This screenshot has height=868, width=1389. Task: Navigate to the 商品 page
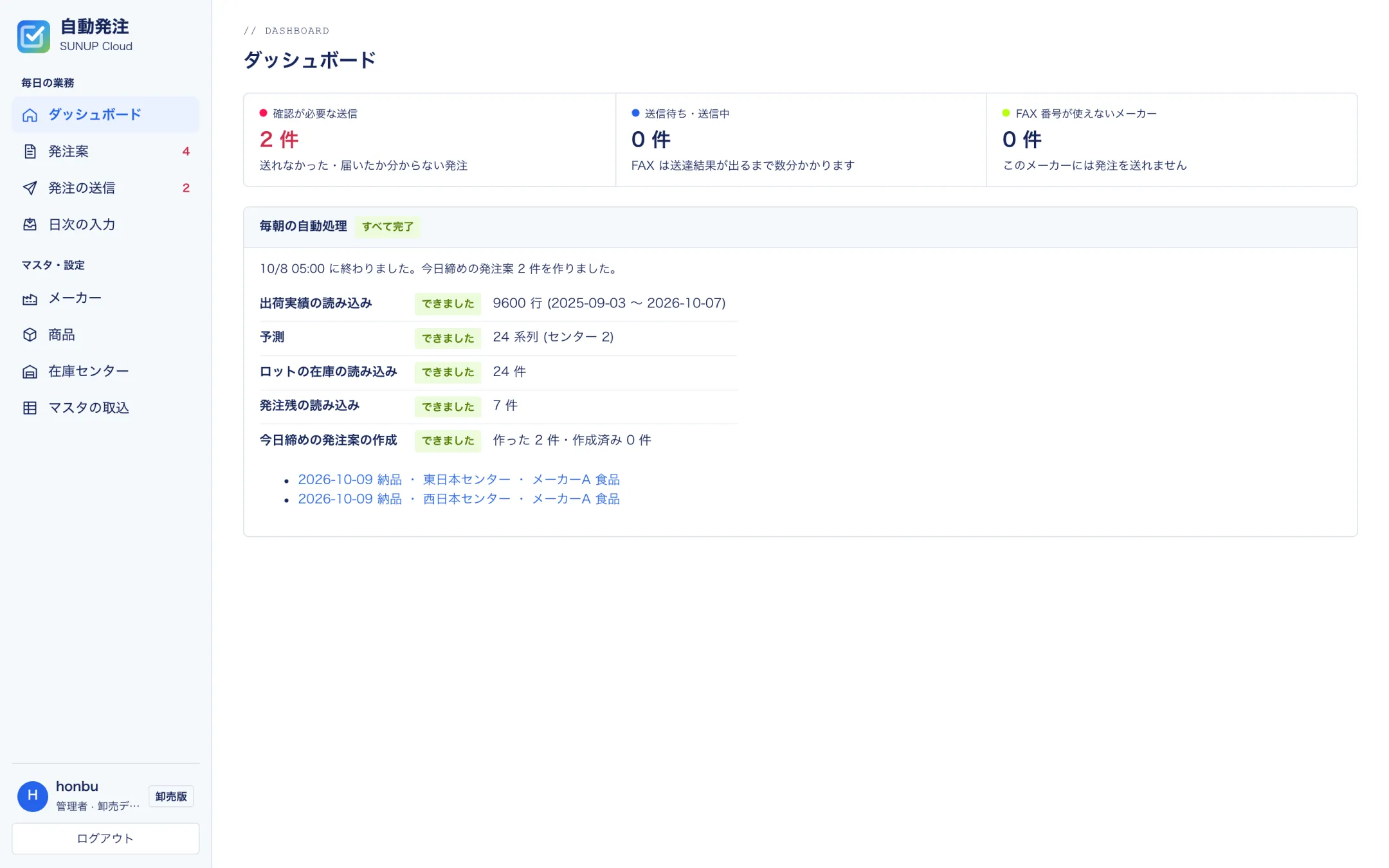(105, 335)
